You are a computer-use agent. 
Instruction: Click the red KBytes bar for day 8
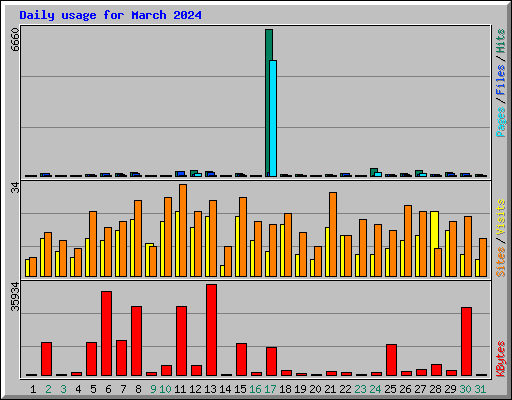[136, 341]
